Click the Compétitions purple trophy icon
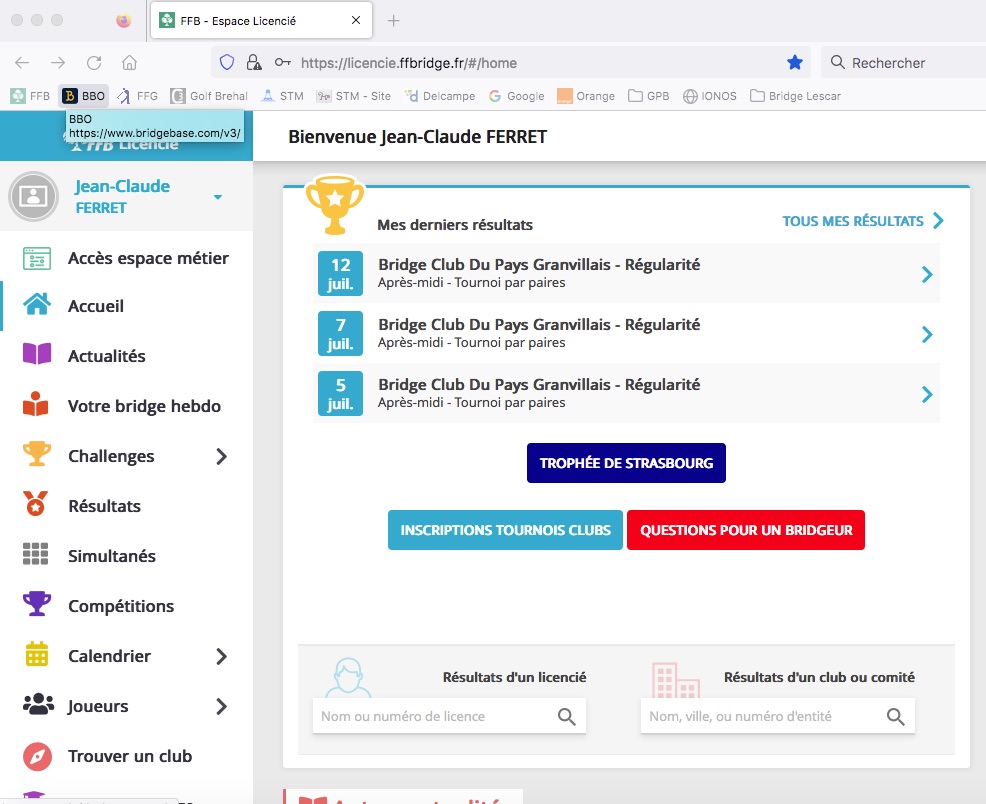986x804 pixels. click(x=36, y=605)
